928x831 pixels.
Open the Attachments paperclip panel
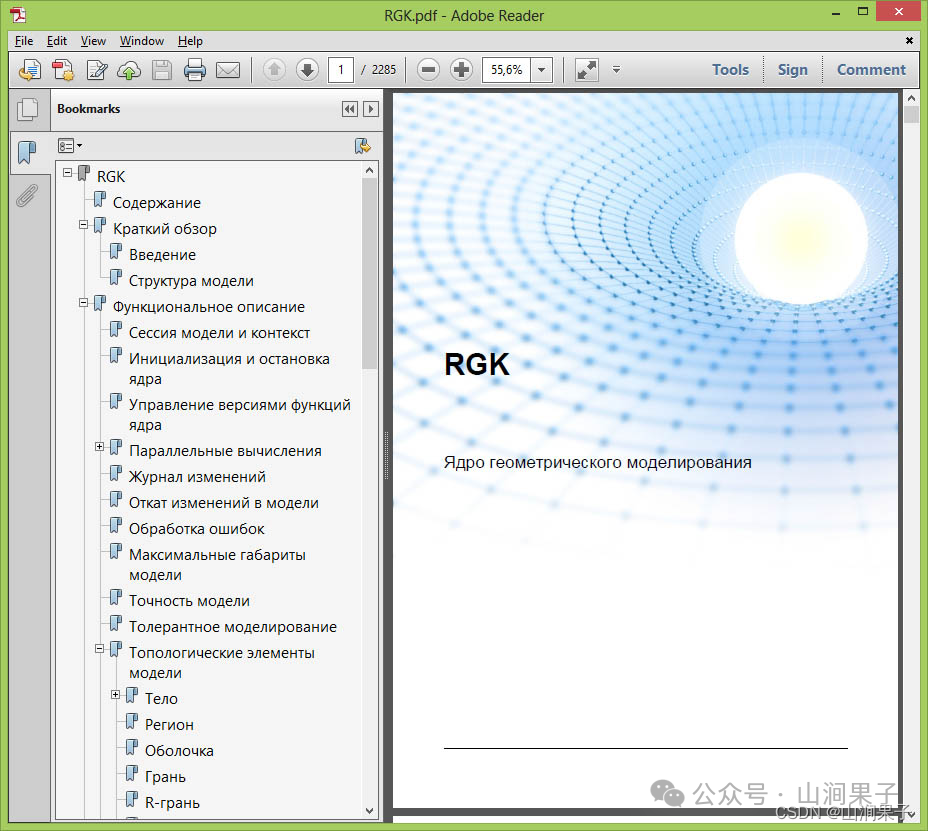[x=27, y=196]
